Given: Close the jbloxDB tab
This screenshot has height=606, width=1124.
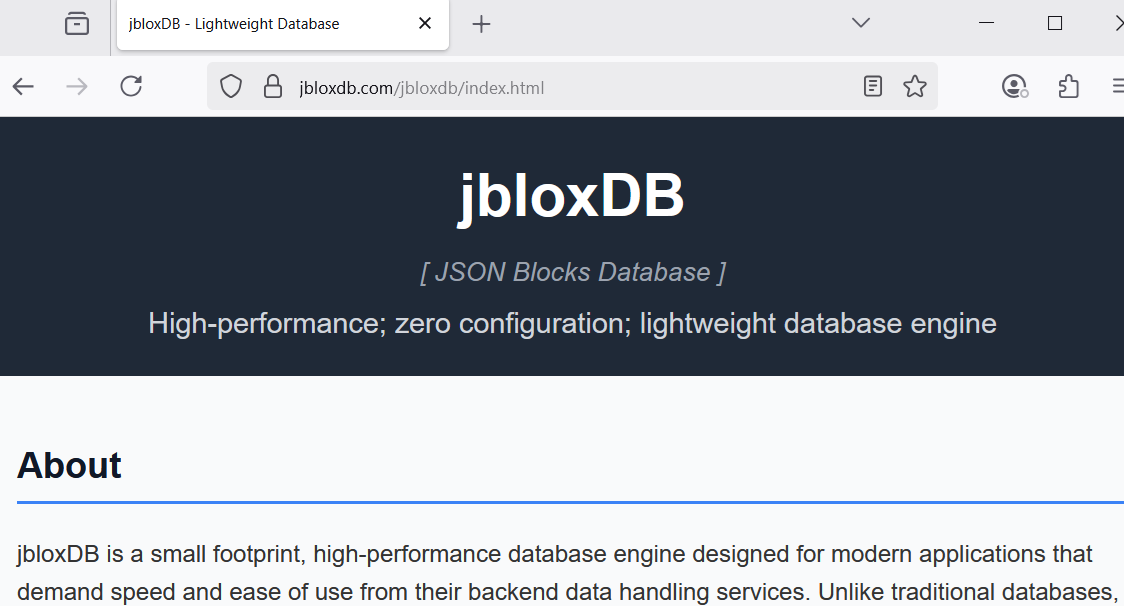Looking at the screenshot, I should 425,24.
